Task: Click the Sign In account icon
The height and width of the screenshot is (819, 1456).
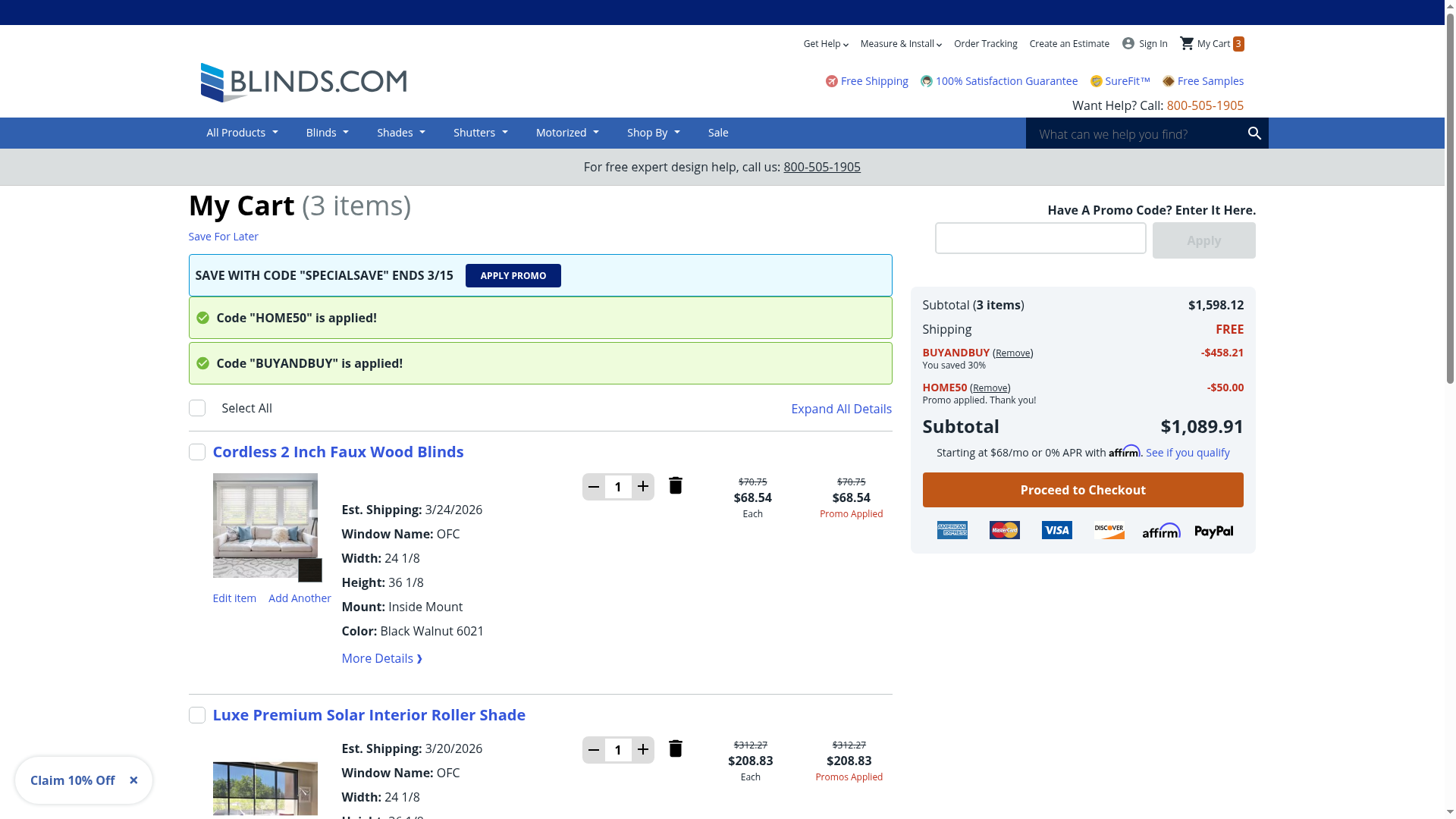Action: pyautogui.click(x=1128, y=43)
